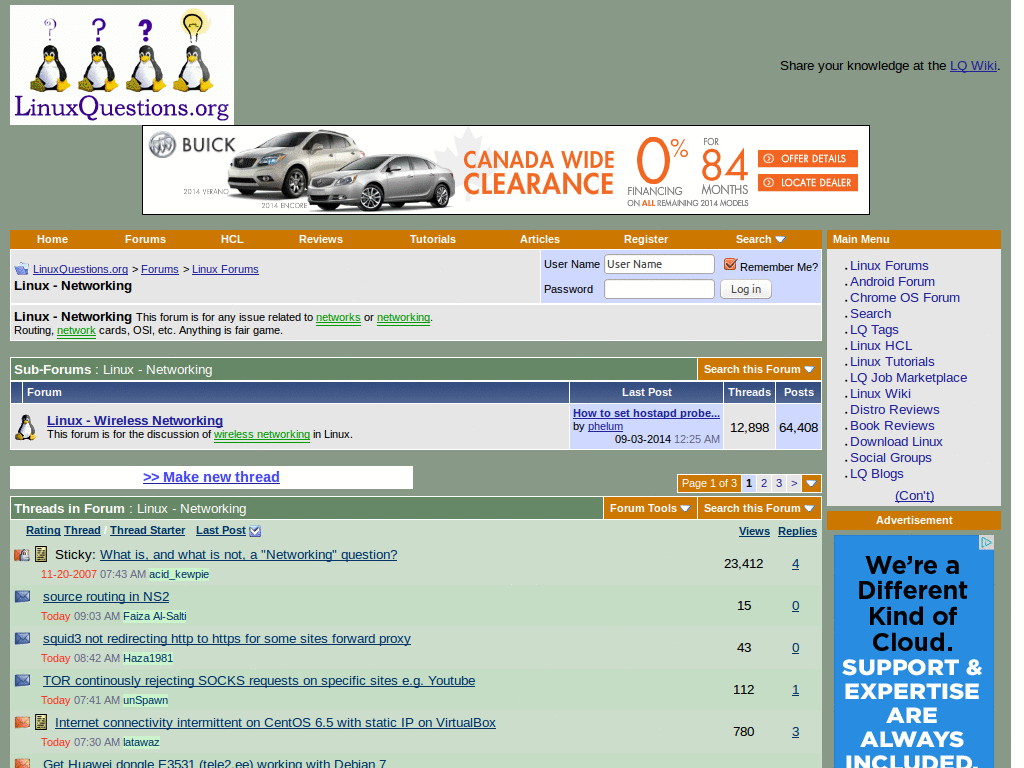The height and width of the screenshot is (768, 1024).
Task: Open the Tutorials menu item
Action: 432,239
